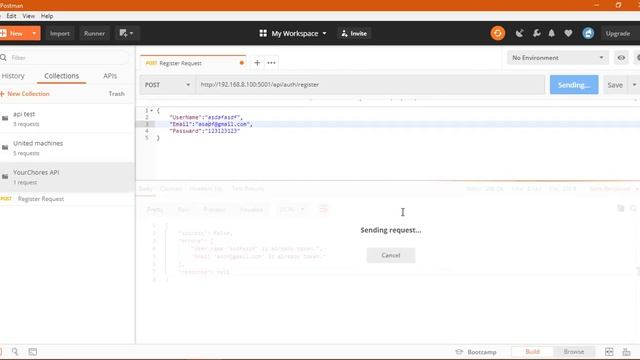The height and width of the screenshot is (360, 640).
Task: Open the api test collection
Action: tap(67, 118)
